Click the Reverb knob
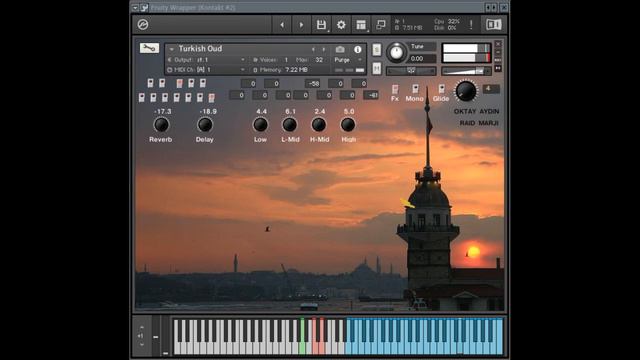The width and height of the screenshot is (640, 360). click(x=161, y=125)
